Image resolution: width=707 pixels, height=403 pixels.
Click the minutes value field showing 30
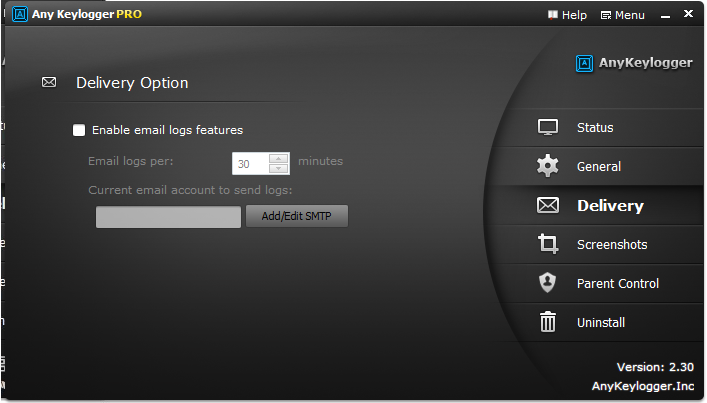tap(251, 164)
